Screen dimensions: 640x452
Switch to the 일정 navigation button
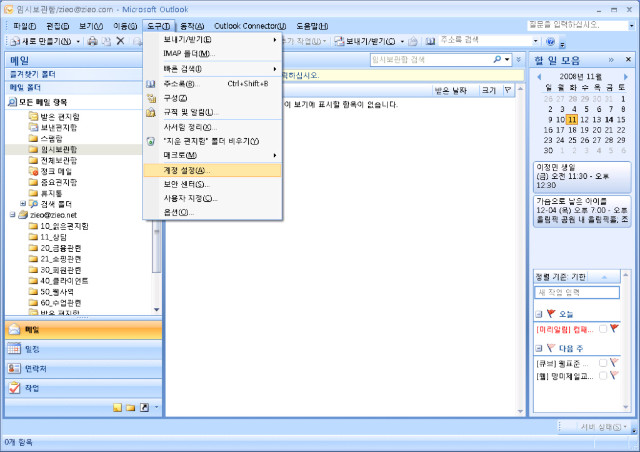[83, 349]
